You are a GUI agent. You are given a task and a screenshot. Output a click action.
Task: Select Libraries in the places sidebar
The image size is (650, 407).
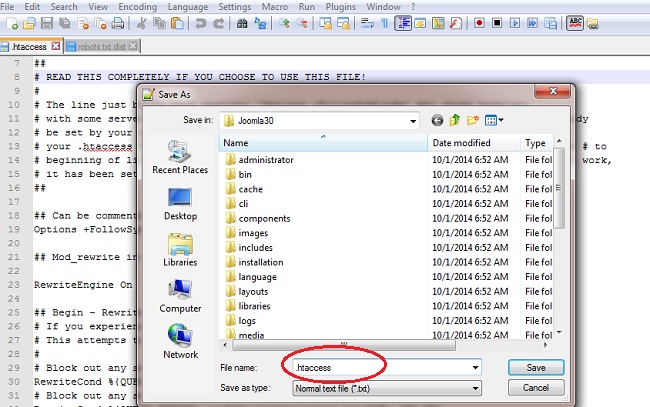coord(180,250)
